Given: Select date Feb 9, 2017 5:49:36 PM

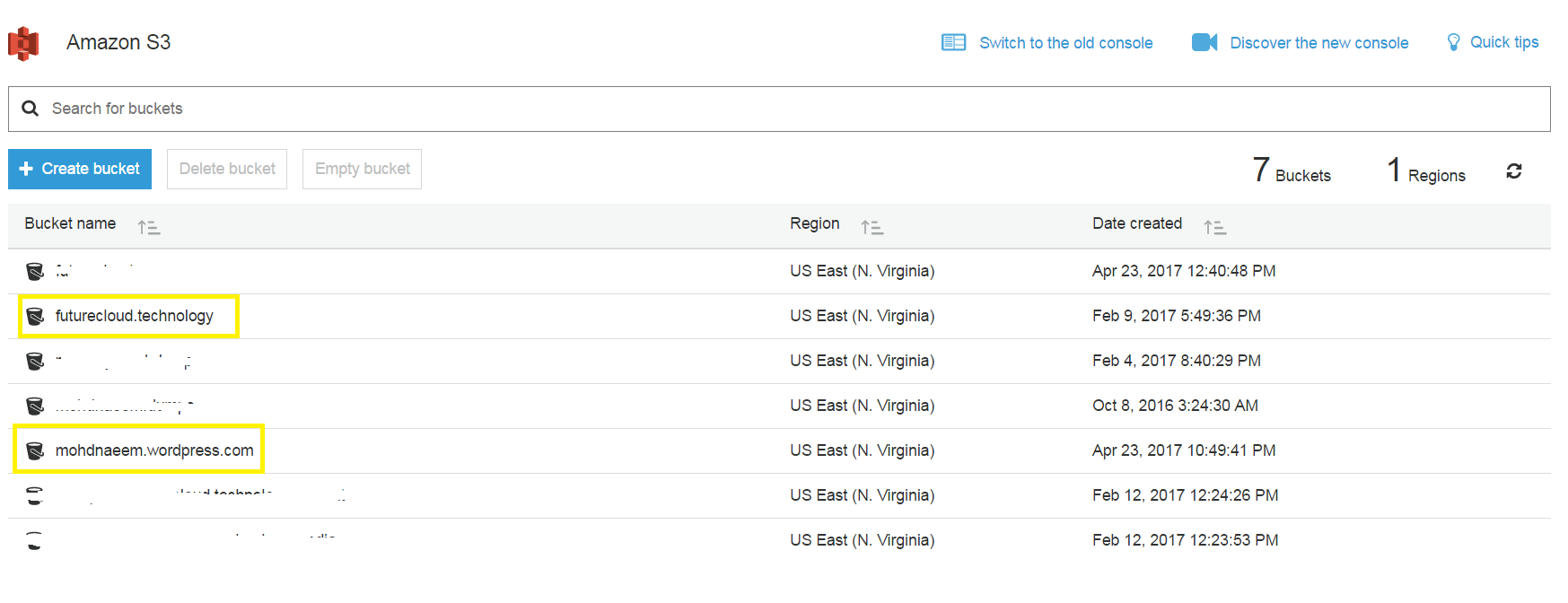Looking at the screenshot, I should click(1177, 316).
